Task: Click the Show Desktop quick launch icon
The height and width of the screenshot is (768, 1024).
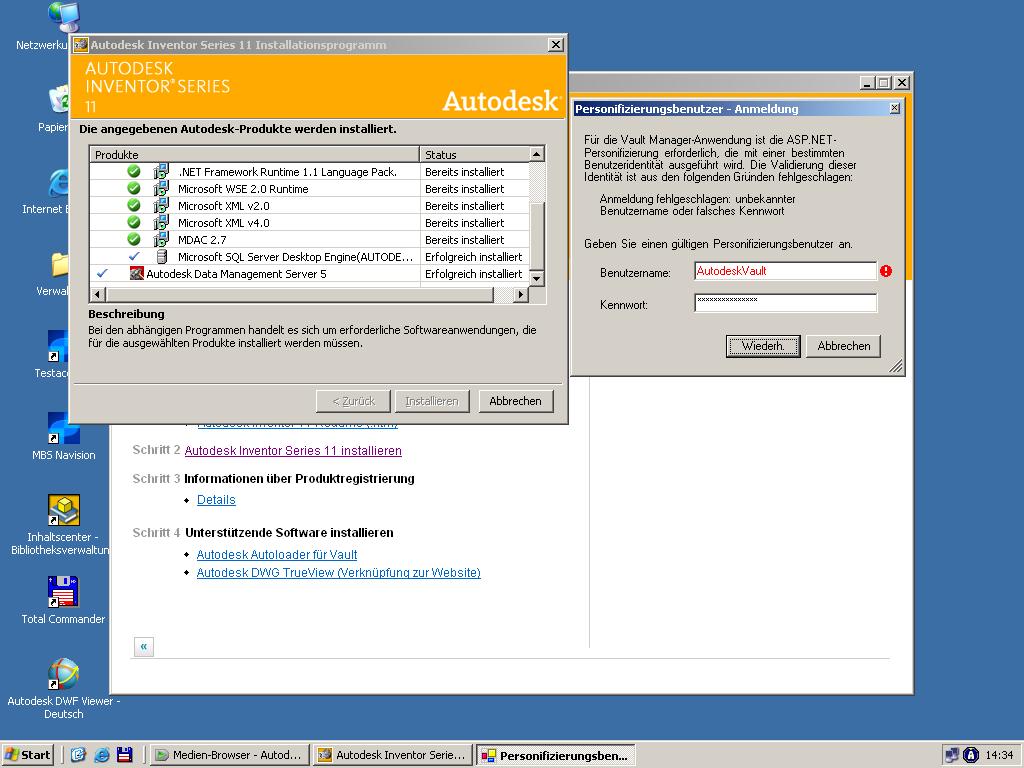Action: pos(78,755)
